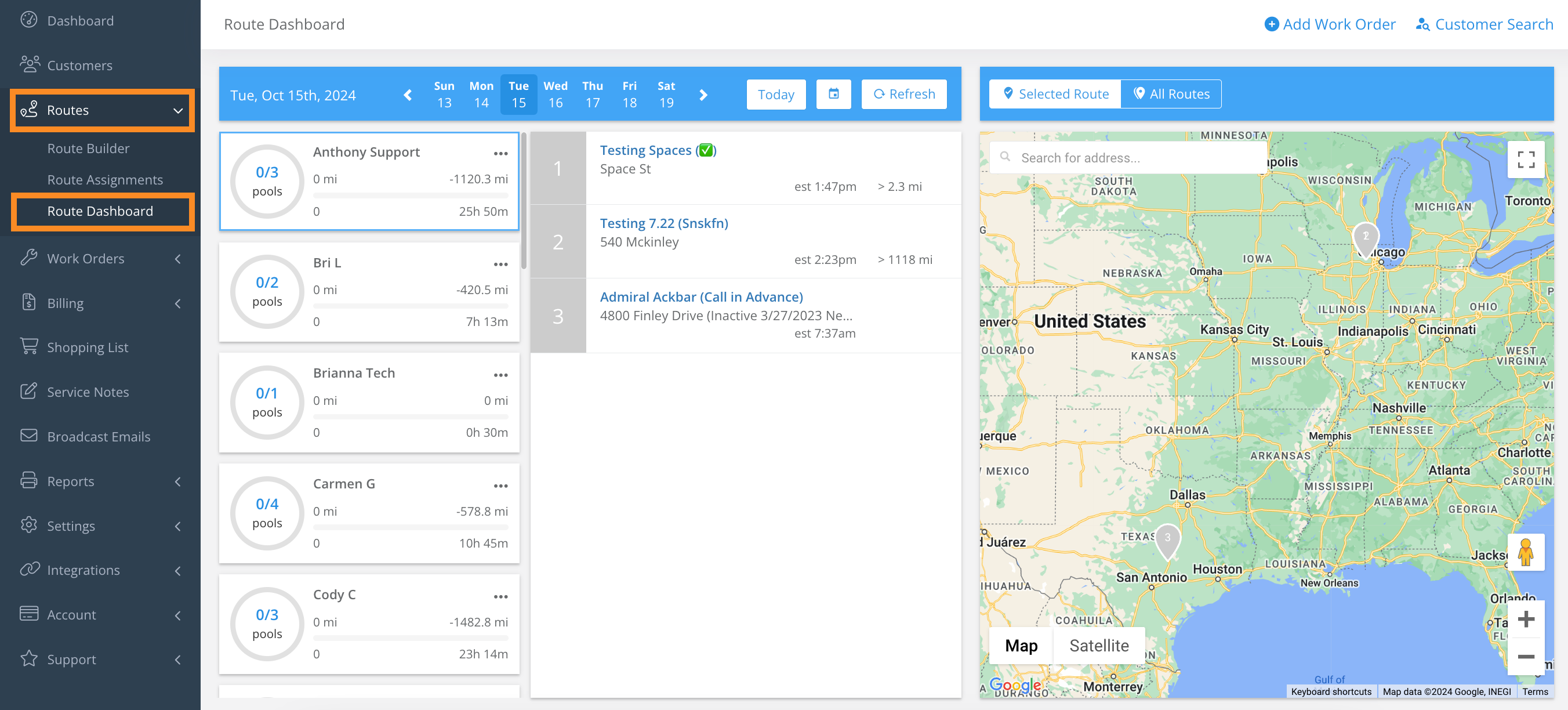Click the Billing invoice icon

[x=28, y=302]
